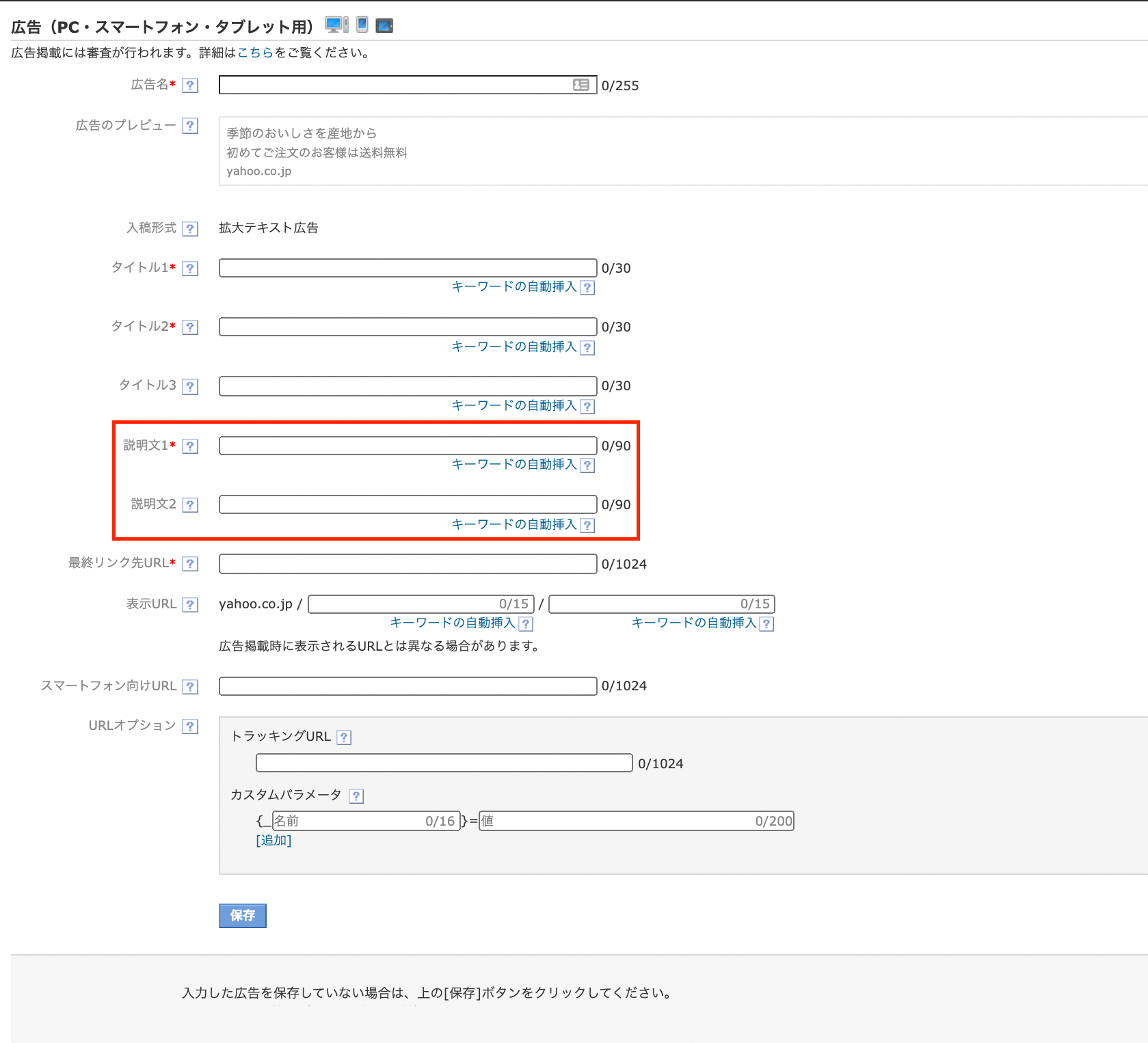1148x1043 pixels.
Task: Focus the スマートフォン向けURL input field
Action: click(x=408, y=686)
